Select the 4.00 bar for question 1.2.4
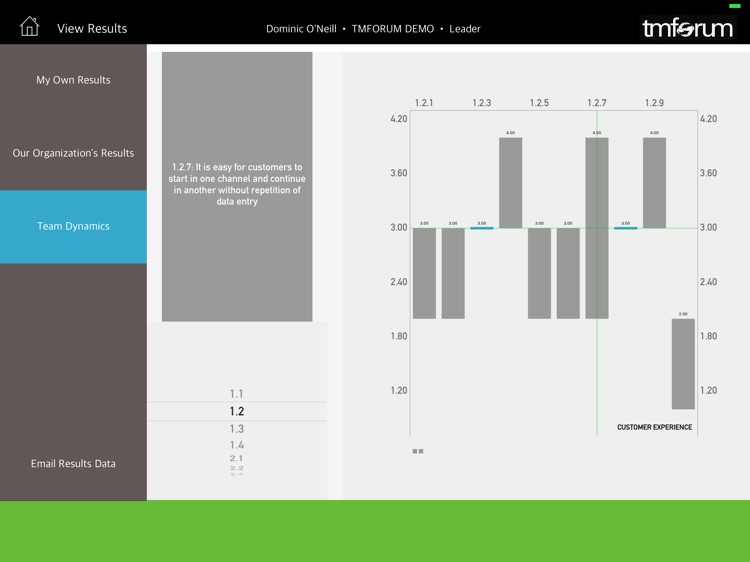Viewport: 750px width, 562px height. [510, 183]
